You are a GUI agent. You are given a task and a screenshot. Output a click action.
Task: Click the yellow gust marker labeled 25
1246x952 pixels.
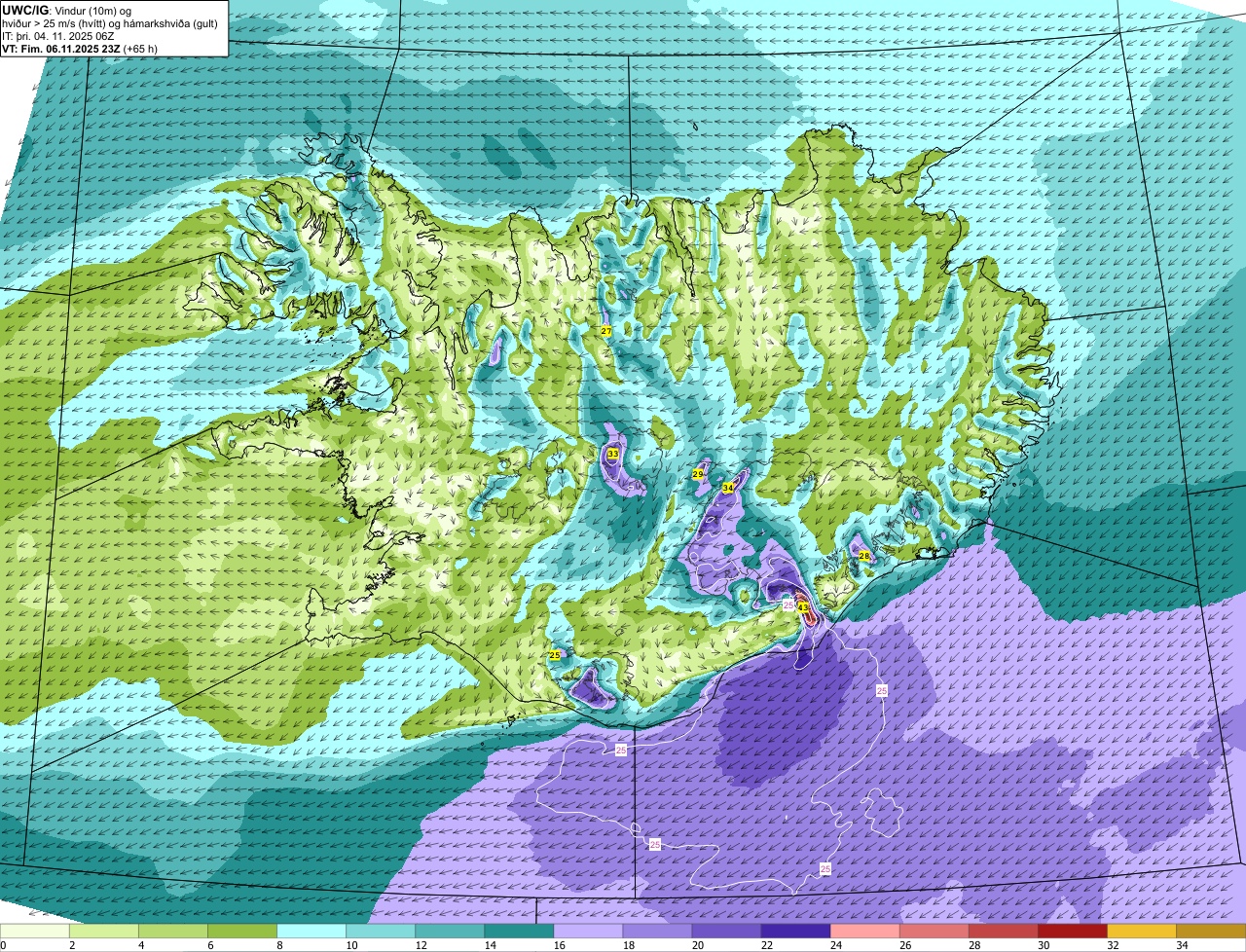[555, 656]
